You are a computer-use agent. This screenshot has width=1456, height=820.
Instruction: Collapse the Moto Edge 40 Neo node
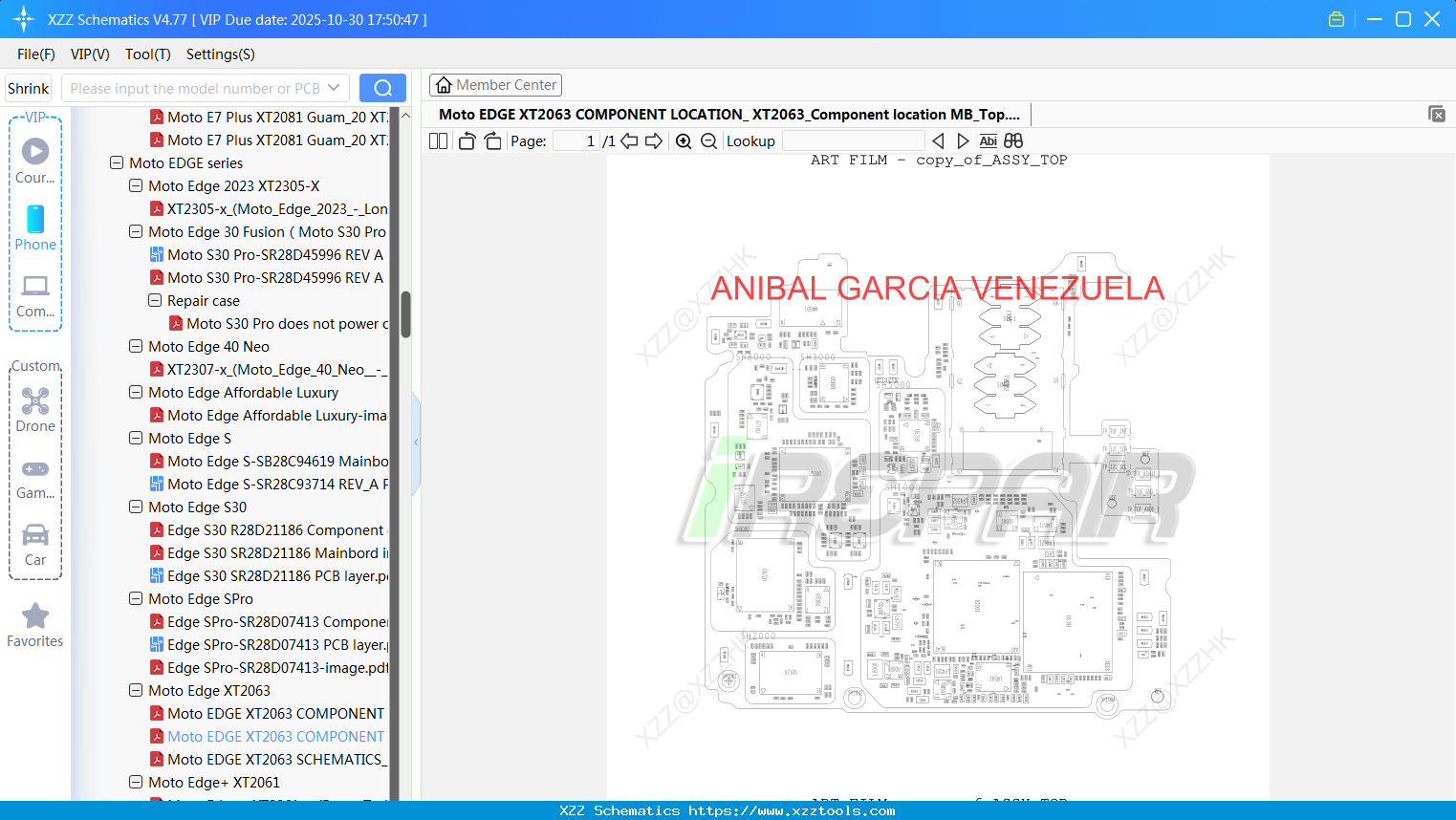click(x=136, y=346)
